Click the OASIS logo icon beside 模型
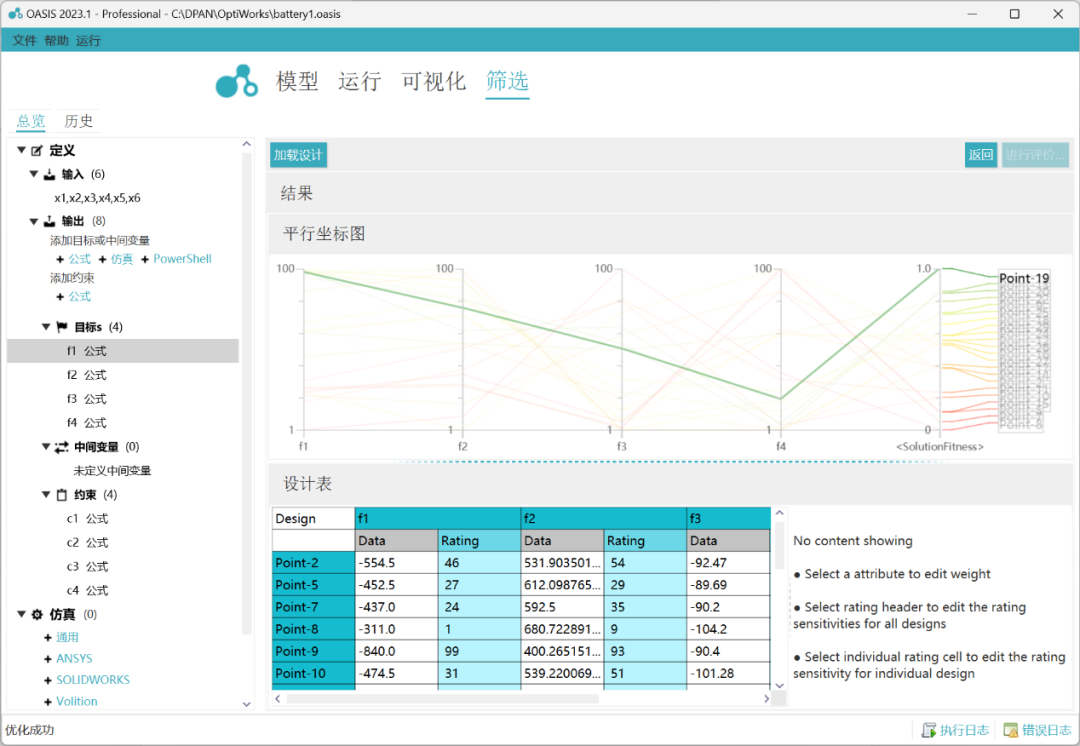Viewport: 1080px width, 746px height. [x=236, y=81]
